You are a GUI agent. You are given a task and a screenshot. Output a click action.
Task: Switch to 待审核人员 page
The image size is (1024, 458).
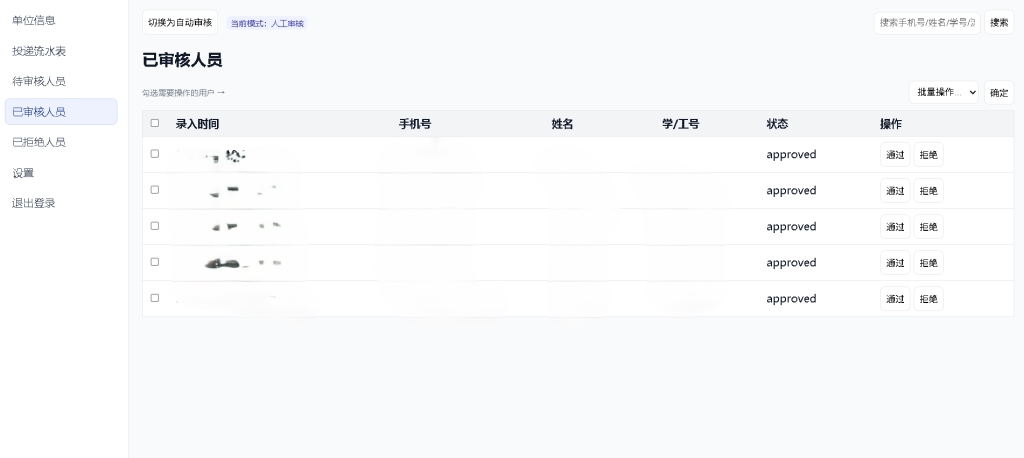coord(39,81)
